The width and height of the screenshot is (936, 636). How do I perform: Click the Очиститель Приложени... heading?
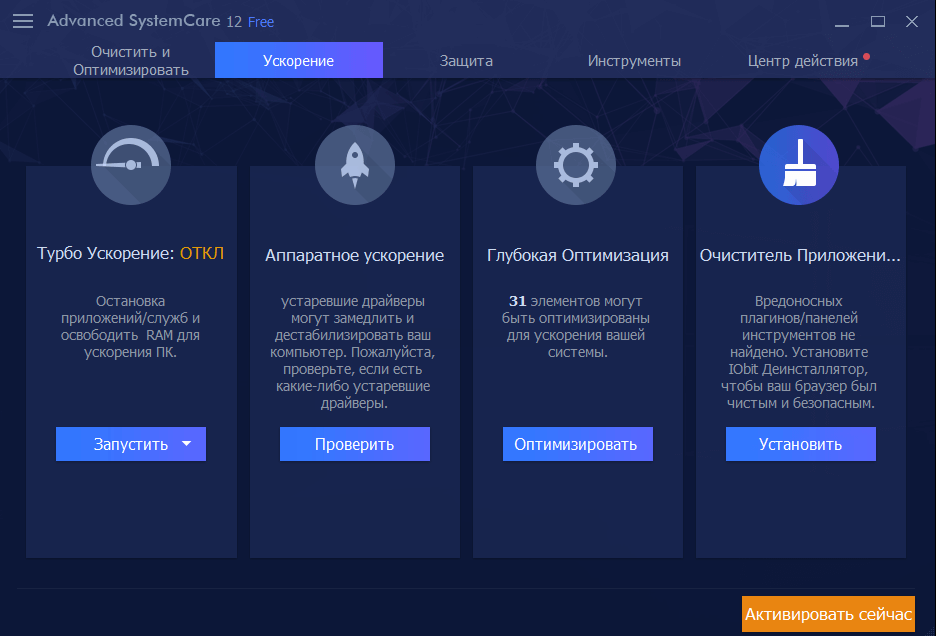click(800, 255)
